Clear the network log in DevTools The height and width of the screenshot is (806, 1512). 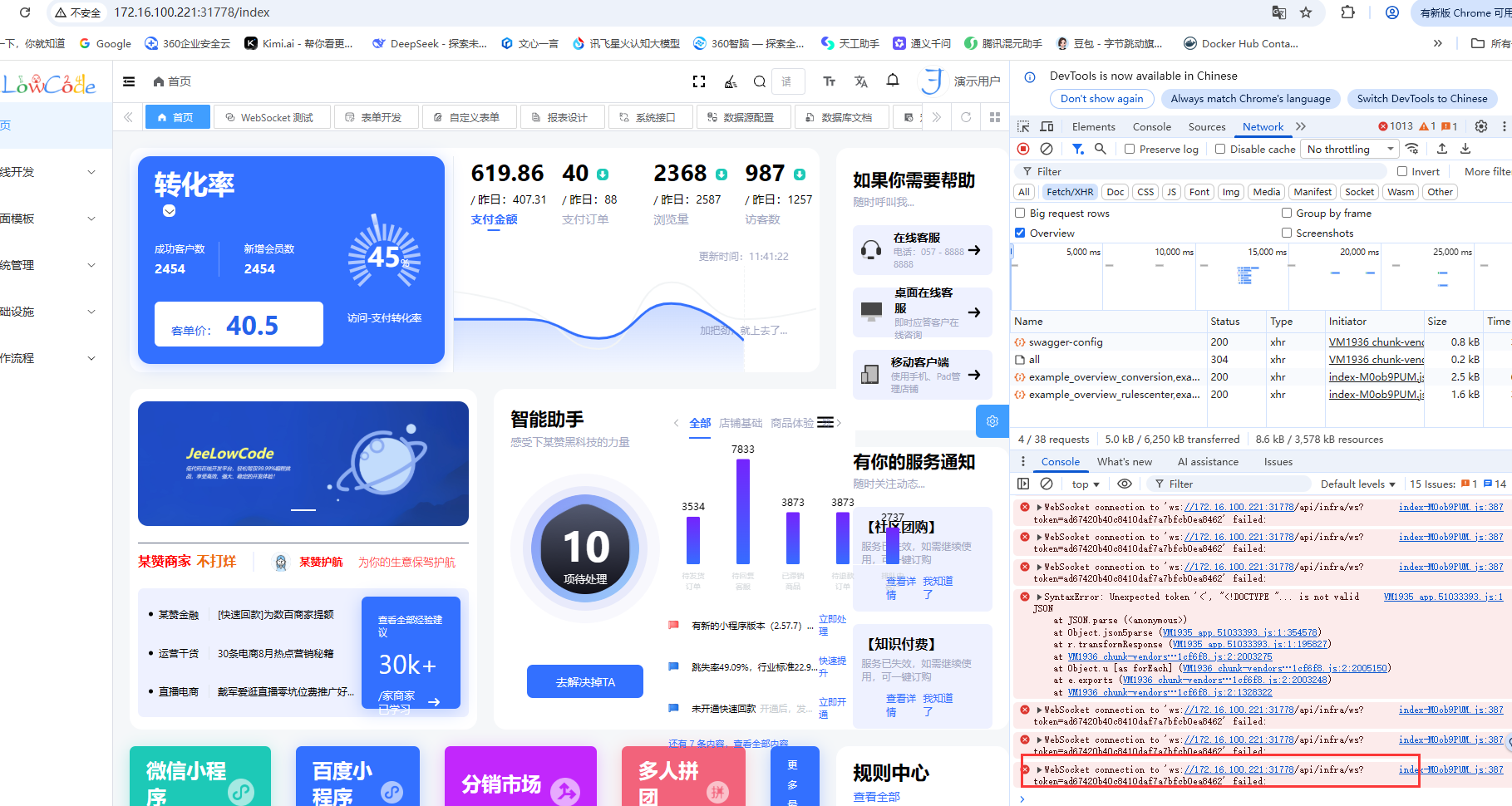pos(1047,149)
